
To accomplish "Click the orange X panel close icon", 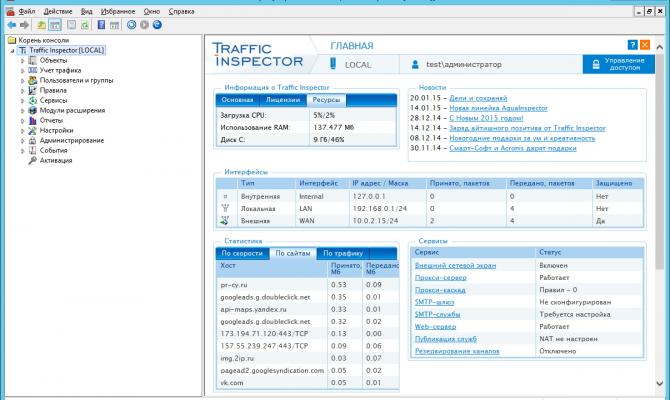I will point(645,44).
